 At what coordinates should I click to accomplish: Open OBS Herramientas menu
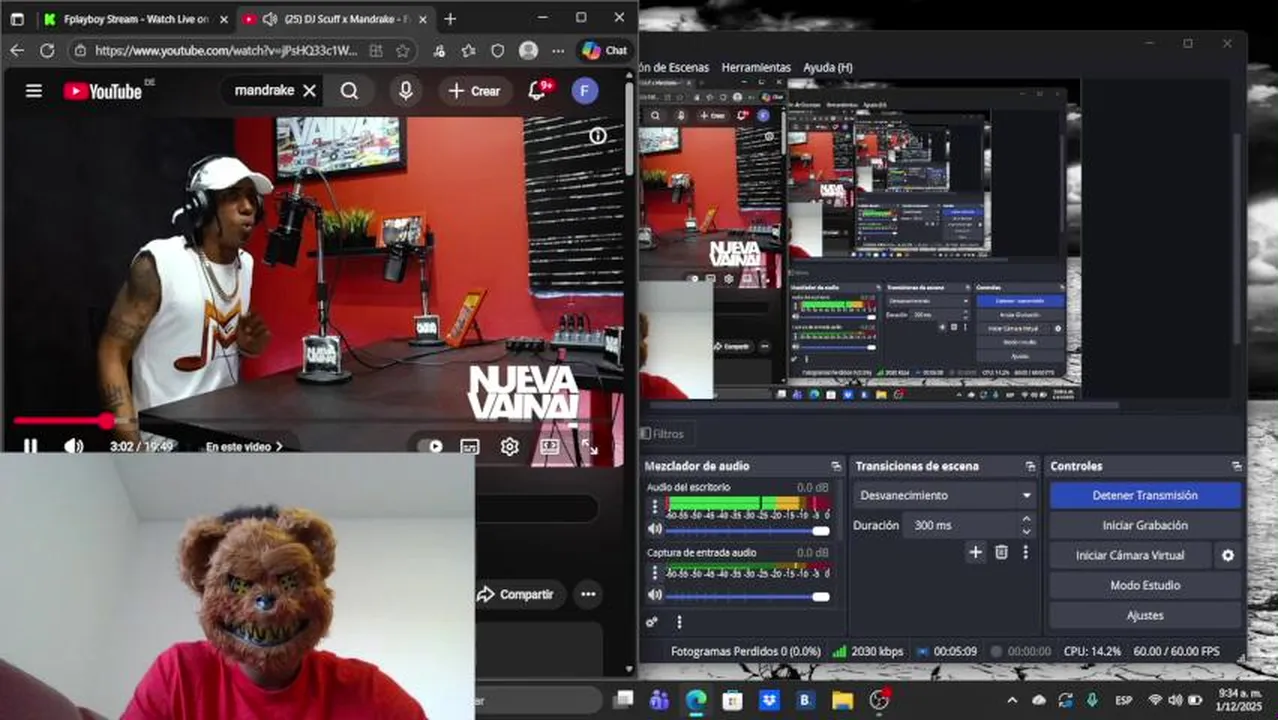tap(756, 67)
